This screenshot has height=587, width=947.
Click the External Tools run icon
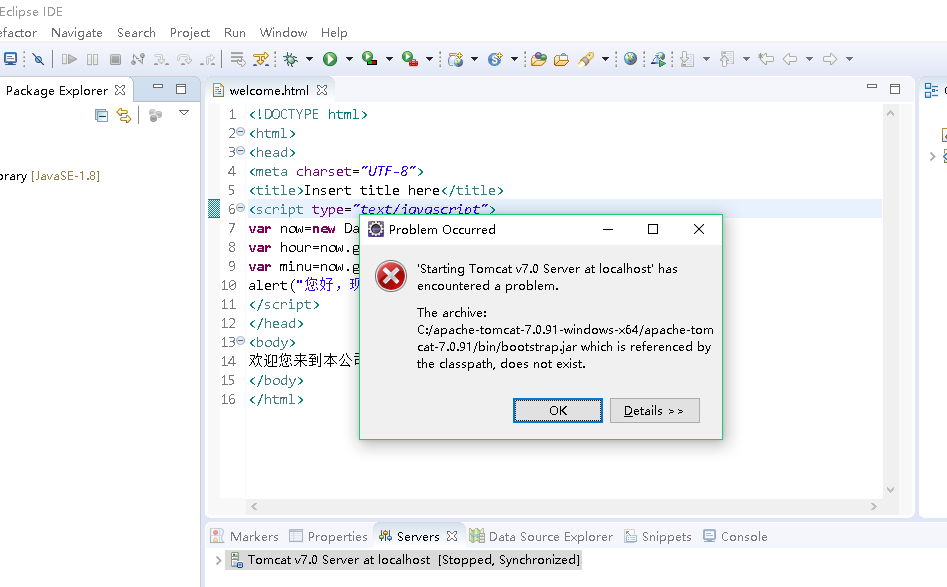tap(410, 59)
